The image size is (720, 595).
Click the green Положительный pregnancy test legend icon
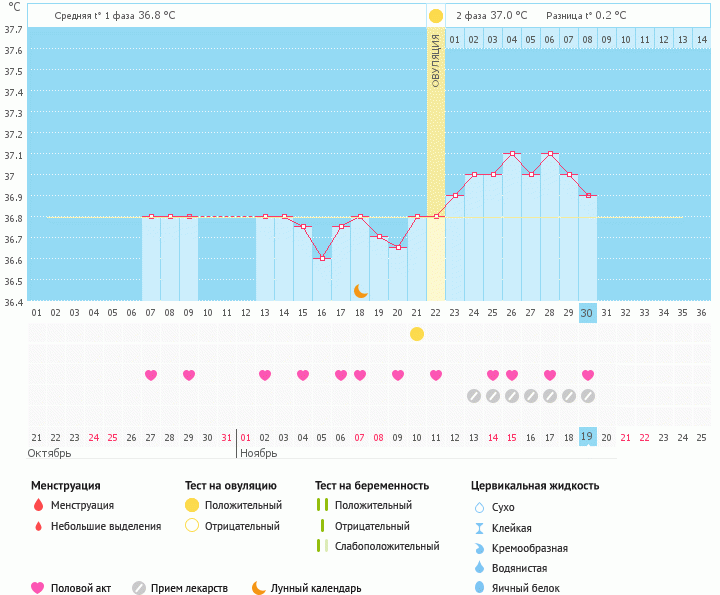pyautogui.click(x=322, y=505)
